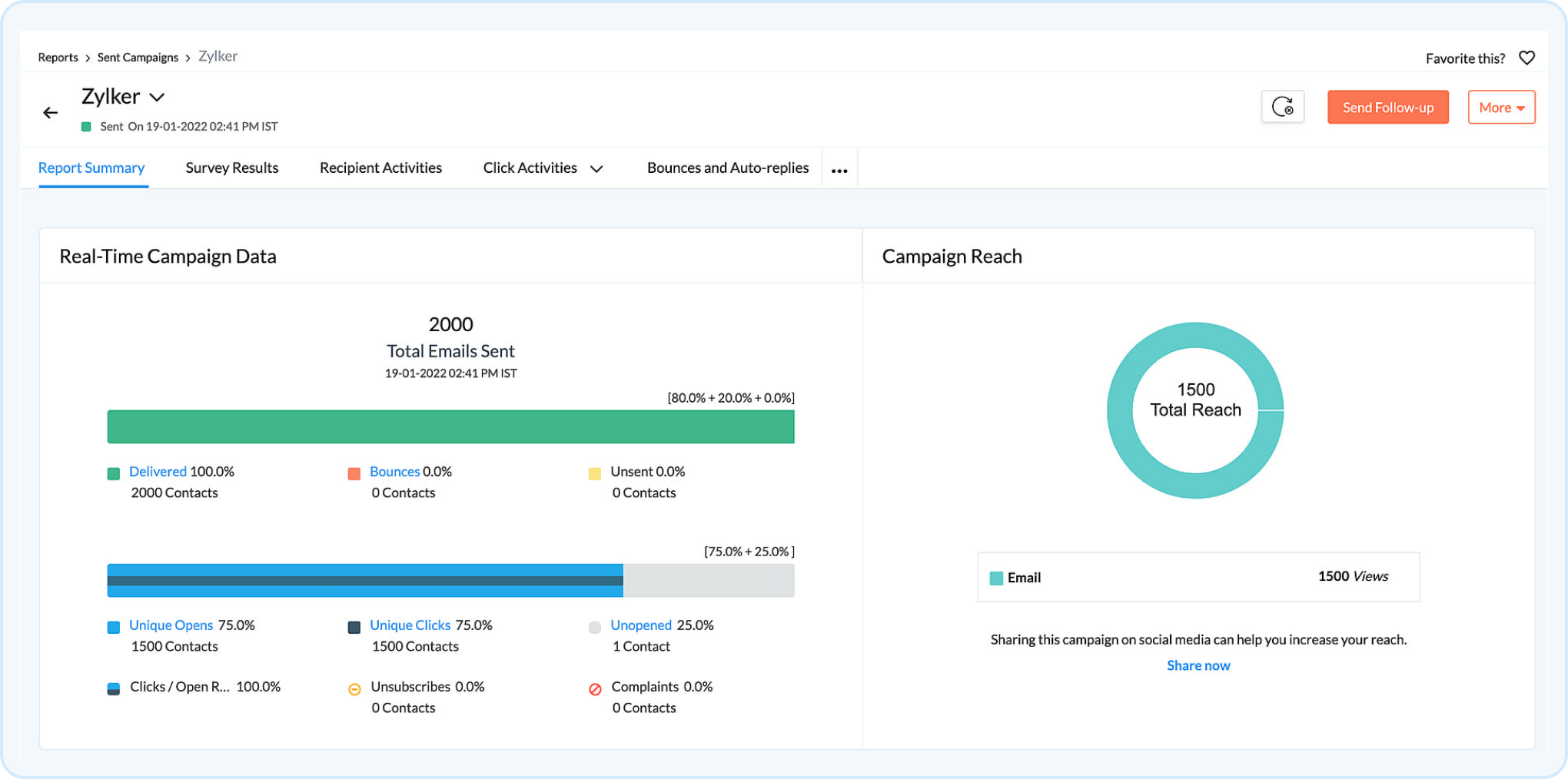Click the Unique Clicks dark swatch
The height and width of the screenshot is (779, 1568).
(354, 627)
